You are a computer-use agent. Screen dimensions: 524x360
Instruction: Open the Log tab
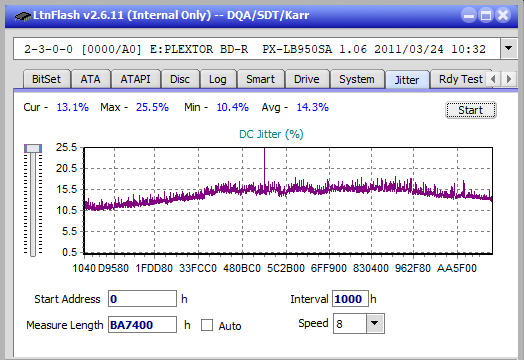coord(218,79)
